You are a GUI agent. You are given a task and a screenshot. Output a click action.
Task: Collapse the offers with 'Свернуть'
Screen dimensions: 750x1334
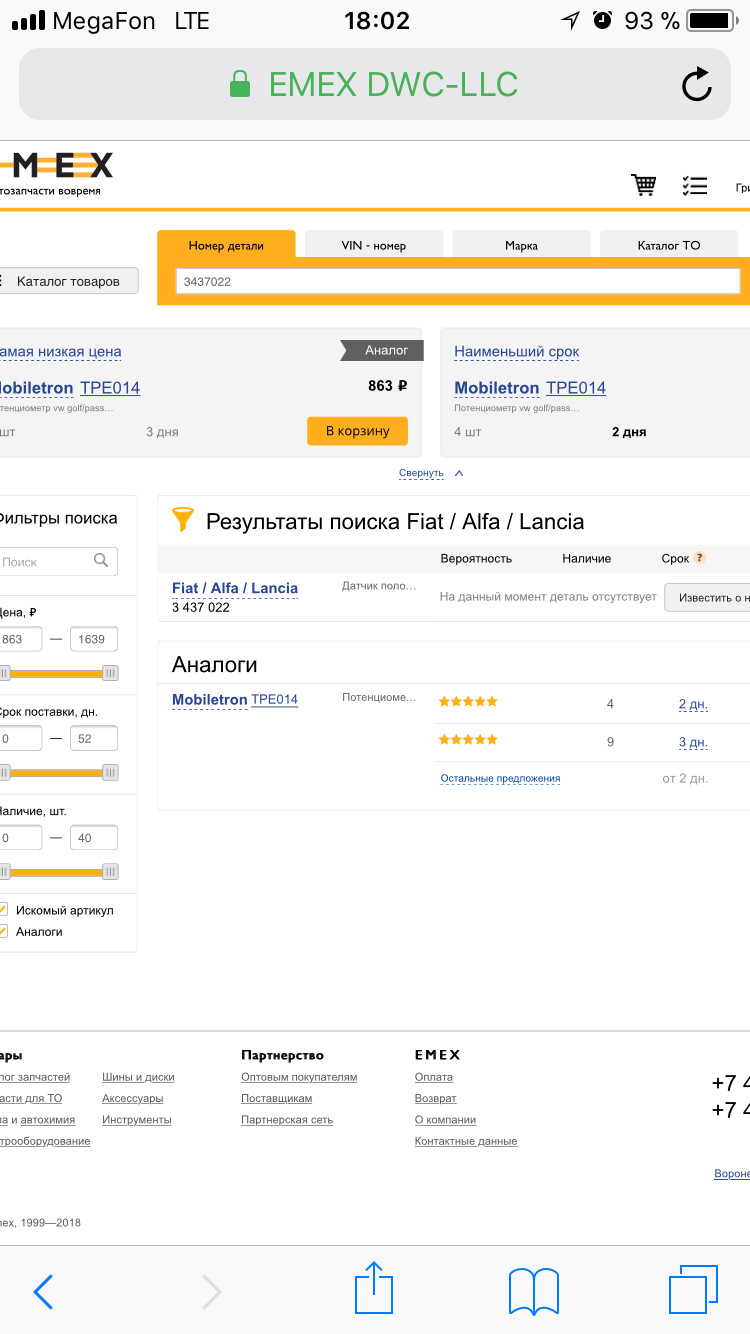click(421, 473)
